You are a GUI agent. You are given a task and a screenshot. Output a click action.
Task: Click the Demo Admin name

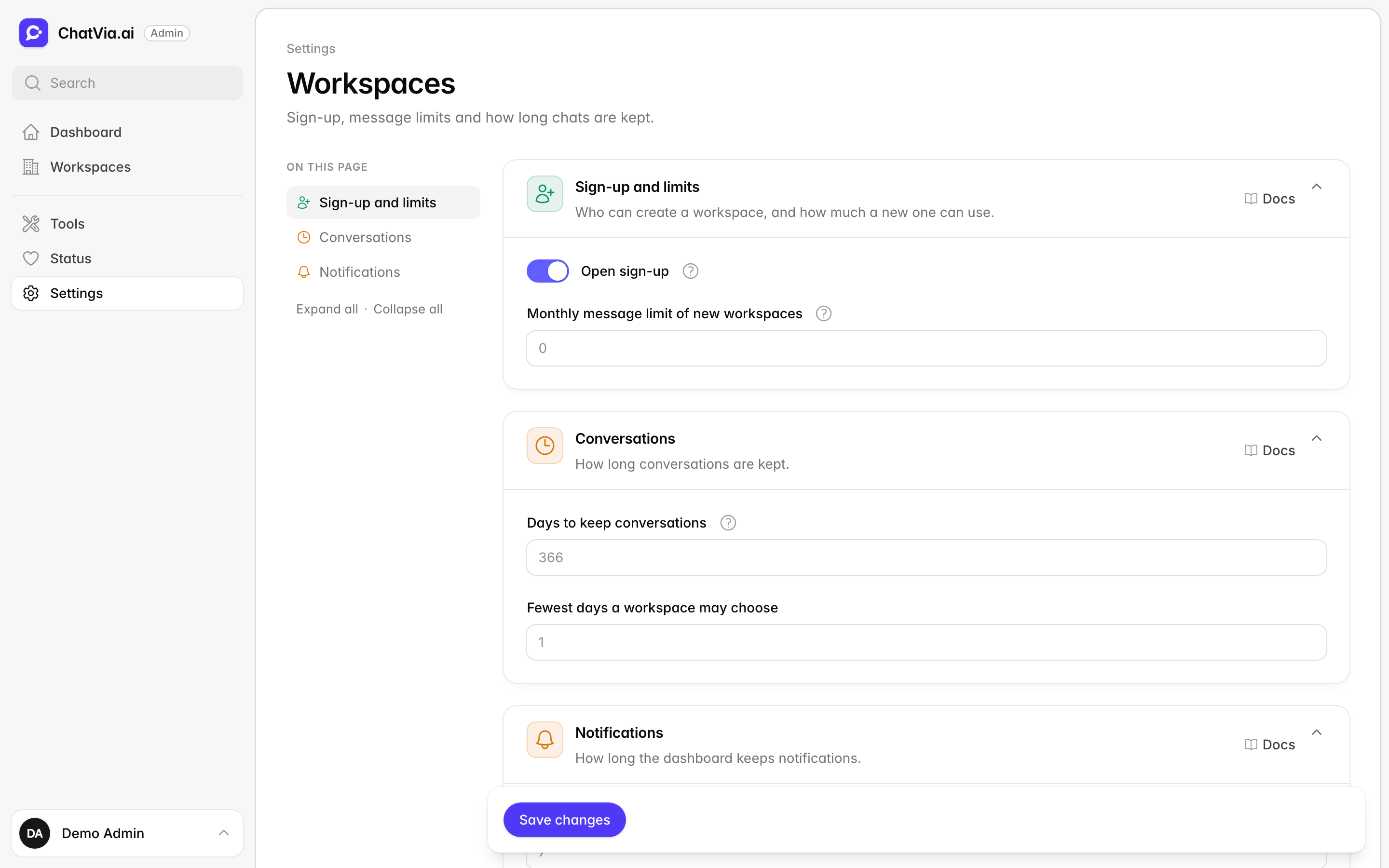[x=103, y=833]
